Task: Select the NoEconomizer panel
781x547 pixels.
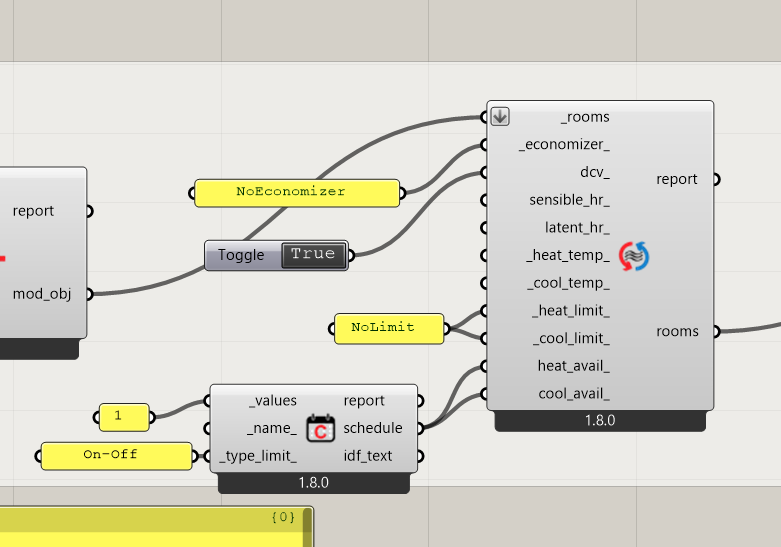Action: coord(297,193)
